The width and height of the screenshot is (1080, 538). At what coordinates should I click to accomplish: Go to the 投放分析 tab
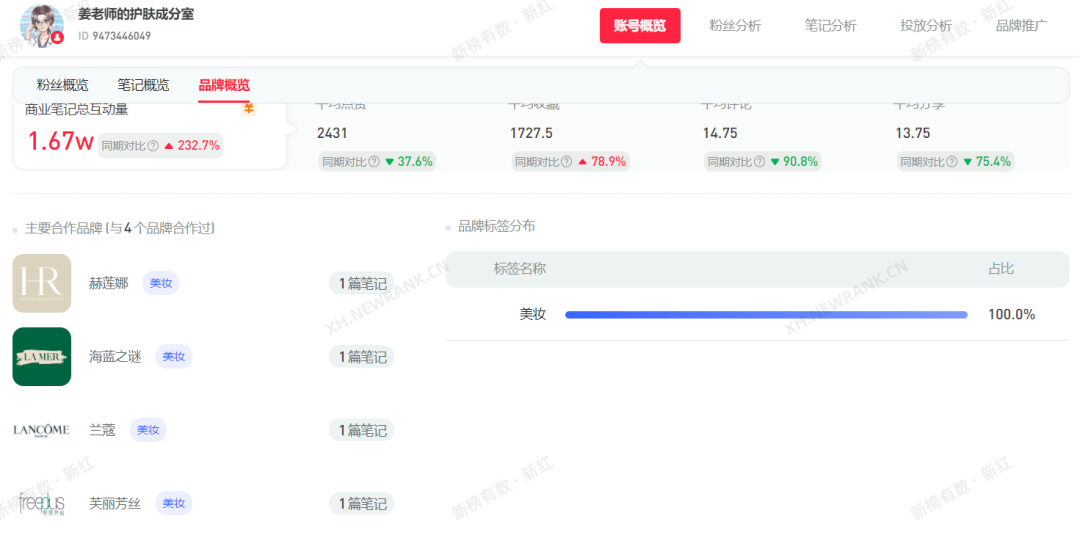pos(925,26)
